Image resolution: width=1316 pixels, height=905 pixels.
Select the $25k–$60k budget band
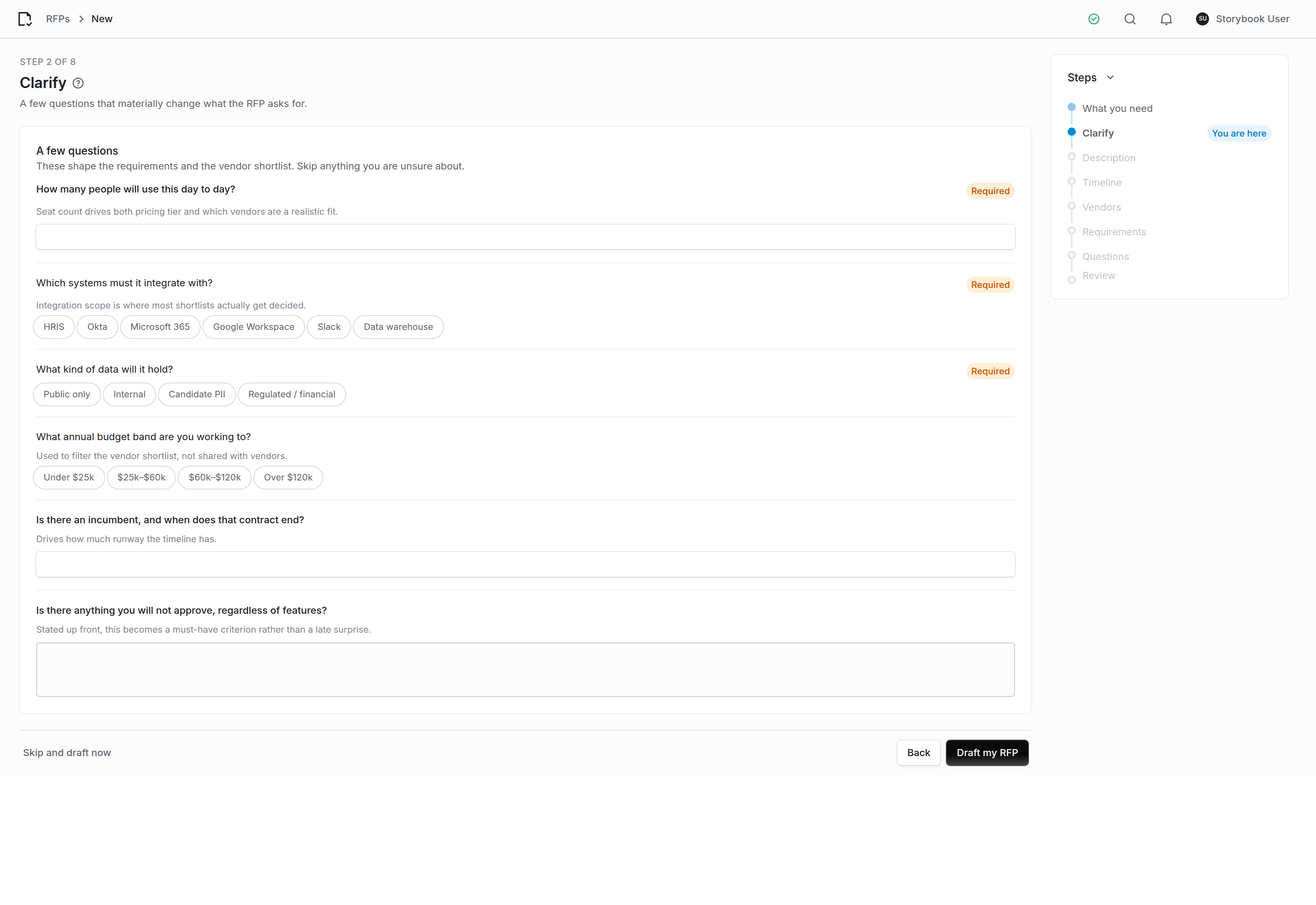[x=141, y=478]
